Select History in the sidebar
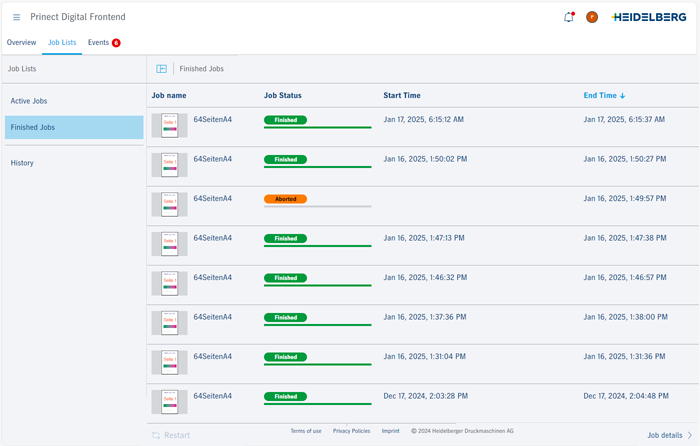Viewport: 700px width, 446px height. (x=22, y=163)
